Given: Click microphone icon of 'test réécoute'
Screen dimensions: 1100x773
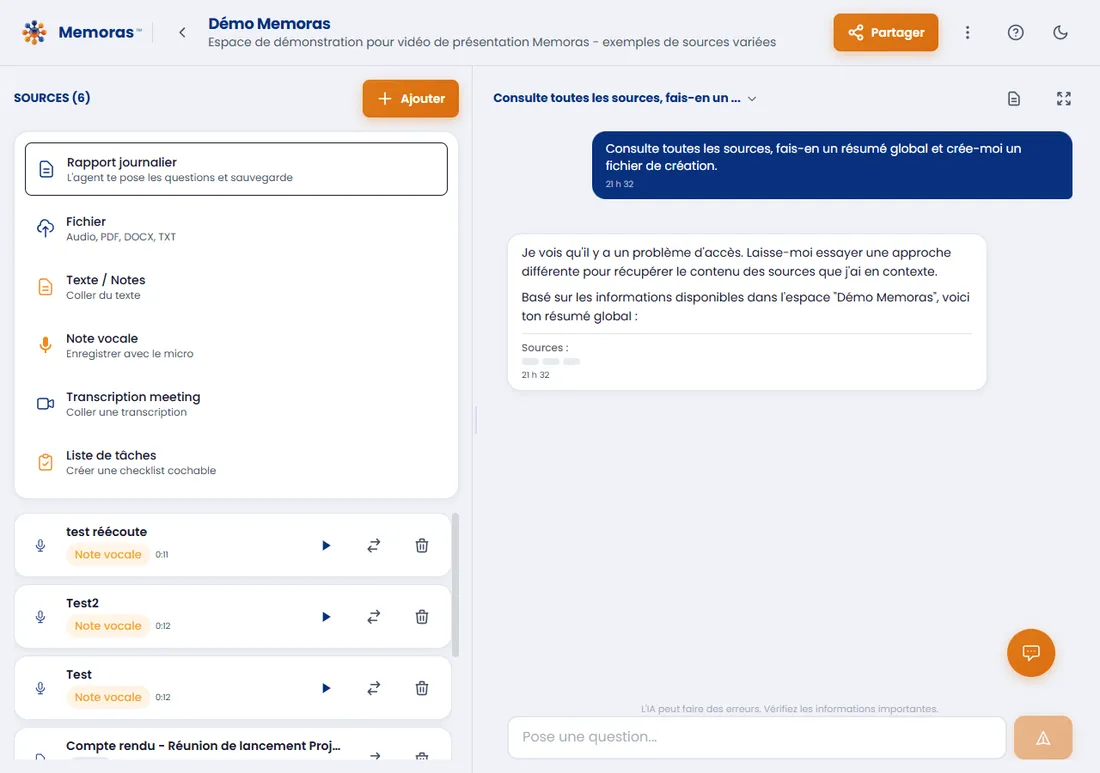Looking at the screenshot, I should pos(41,546).
